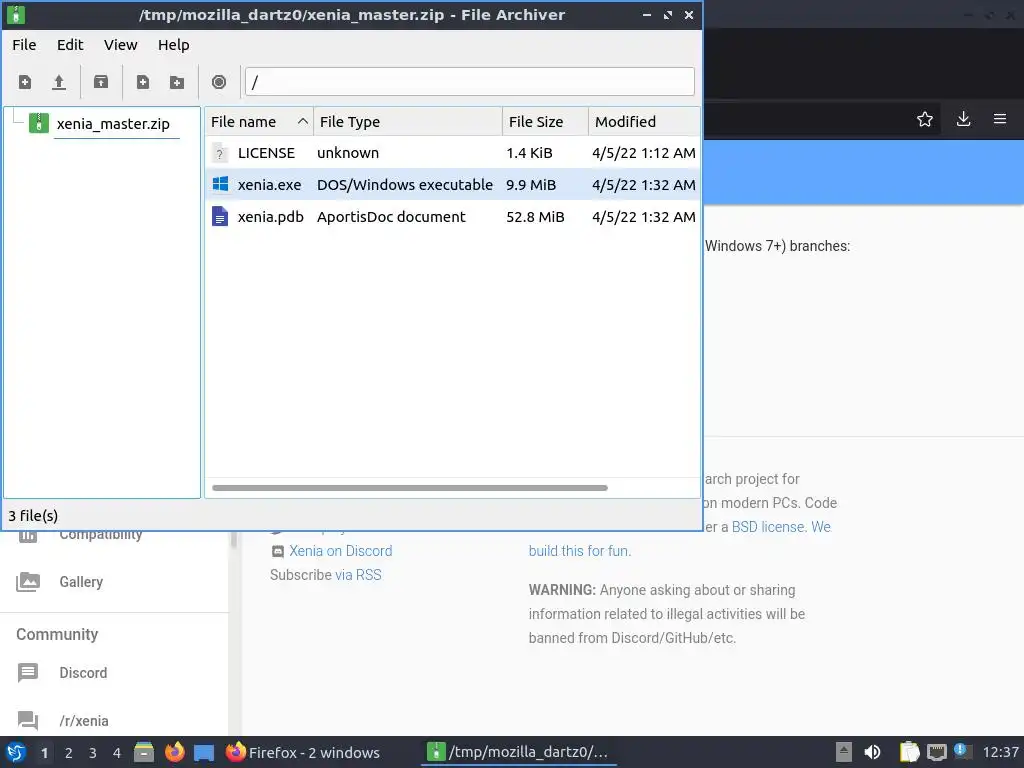Image resolution: width=1024 pixels, height=768 pixels.
Task: Bookmark page with Firefox star icon
Action: pos(924,119)
